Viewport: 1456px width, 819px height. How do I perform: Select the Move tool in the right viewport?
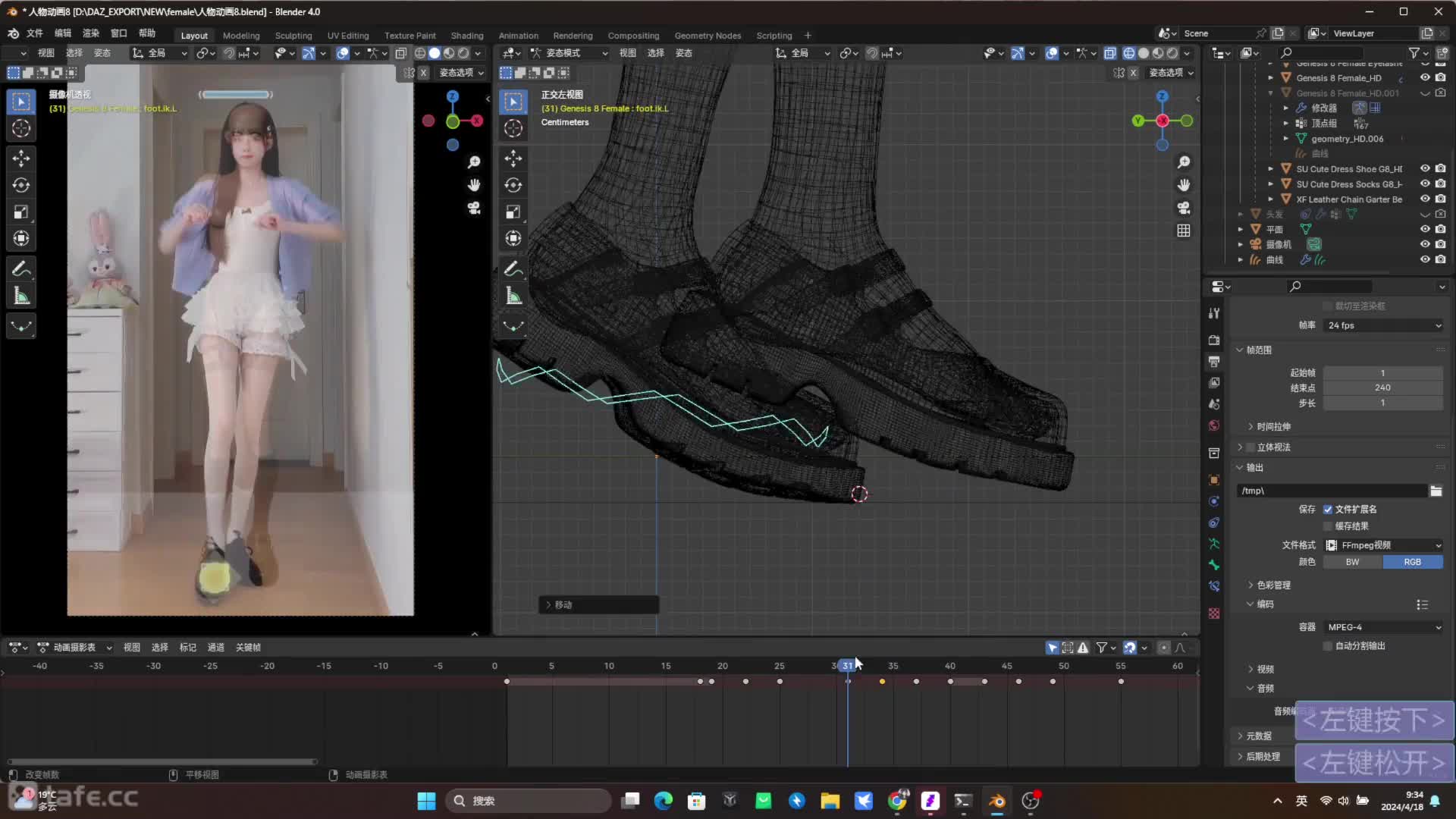(513, 158)
